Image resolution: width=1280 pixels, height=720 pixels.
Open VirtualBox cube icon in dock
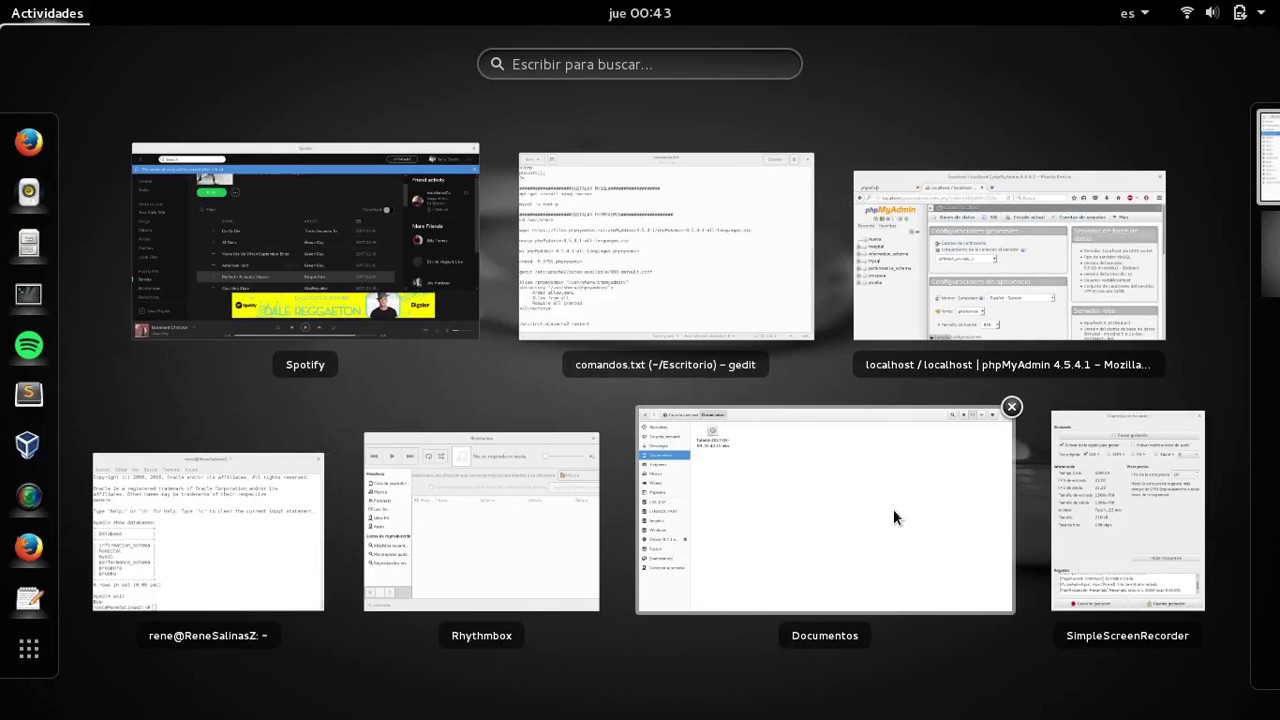coord(29,446)
